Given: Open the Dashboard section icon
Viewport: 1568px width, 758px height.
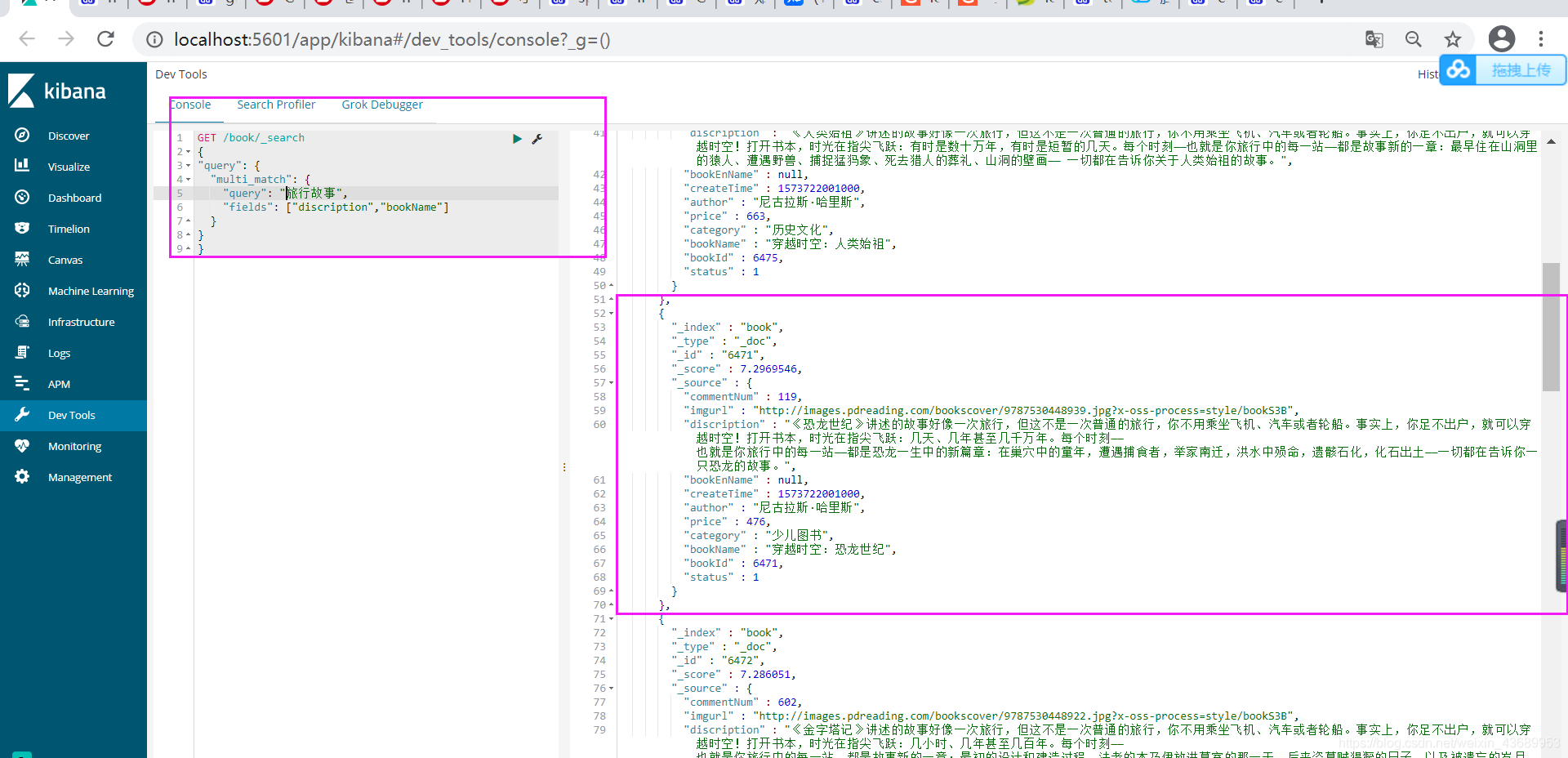Looking at the screenshot, I should click(22, 197).
